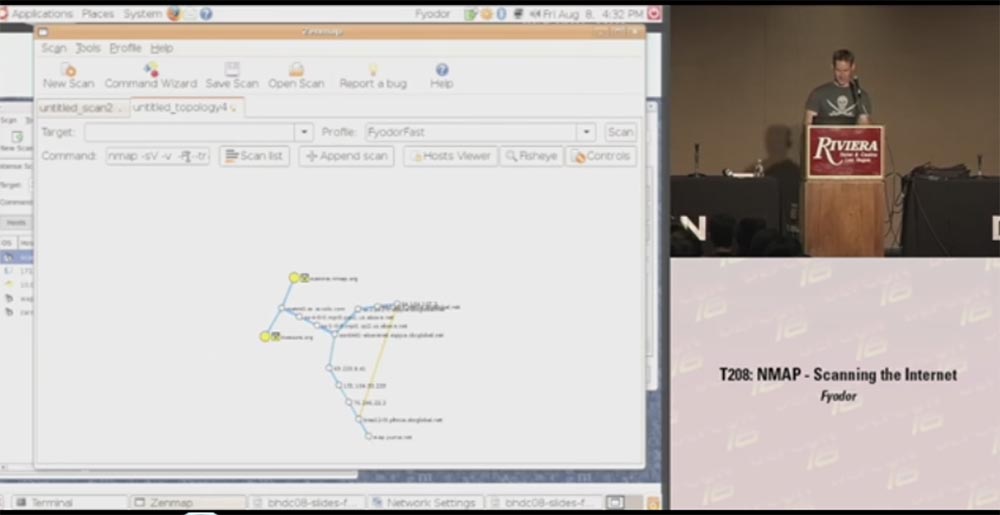Viewport: 1000px width, 515px height.
Task: Launch Firefox from the top panel
Action: [x=174, y=13]
